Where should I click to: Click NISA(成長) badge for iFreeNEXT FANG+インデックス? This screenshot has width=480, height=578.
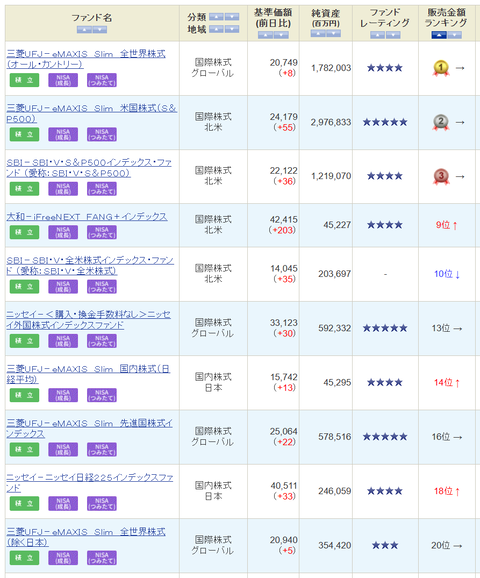click(x=63, y=232)
